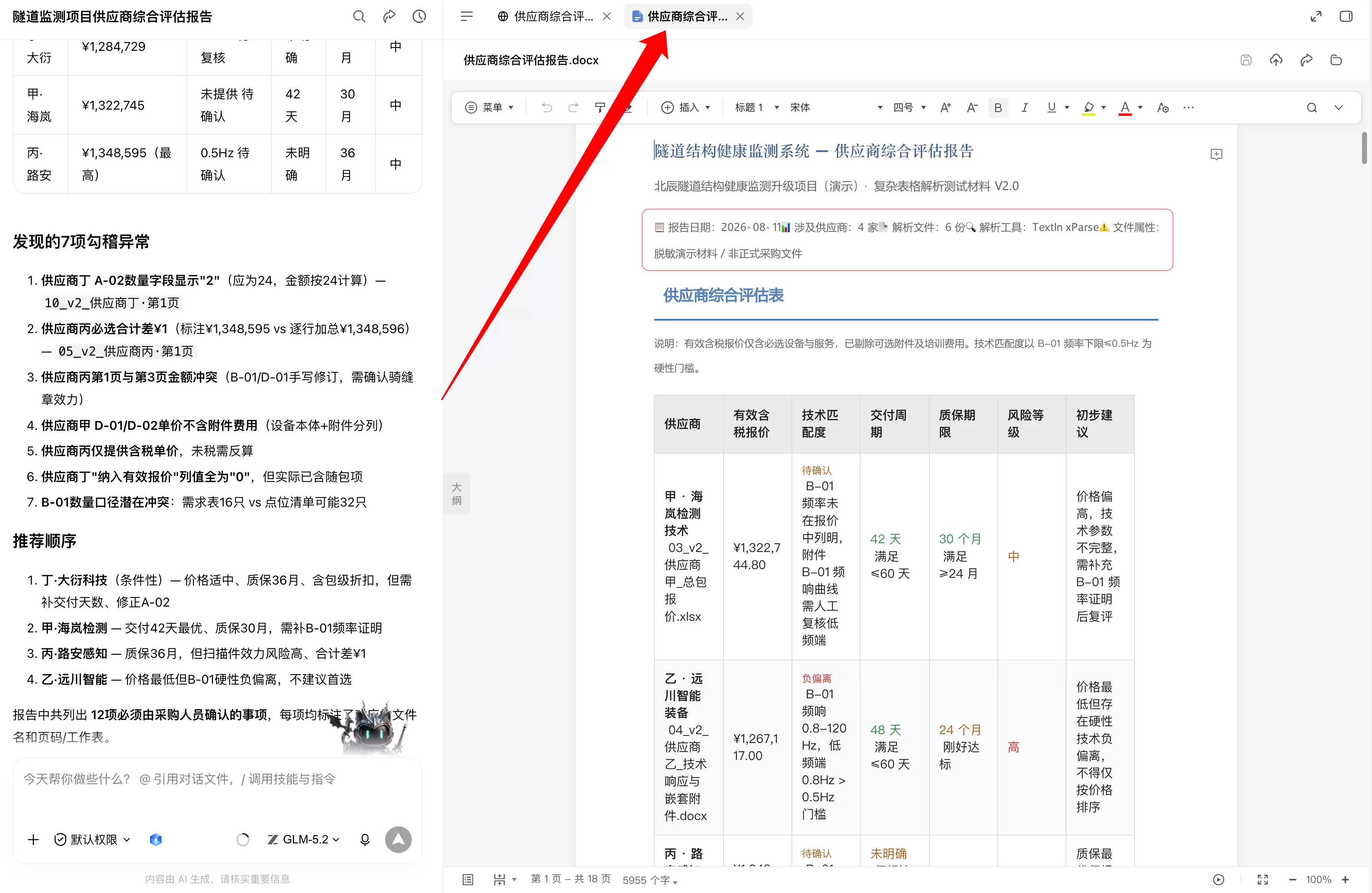
Task: Undo the last edit in the document
Action: [x=546, y=107]
